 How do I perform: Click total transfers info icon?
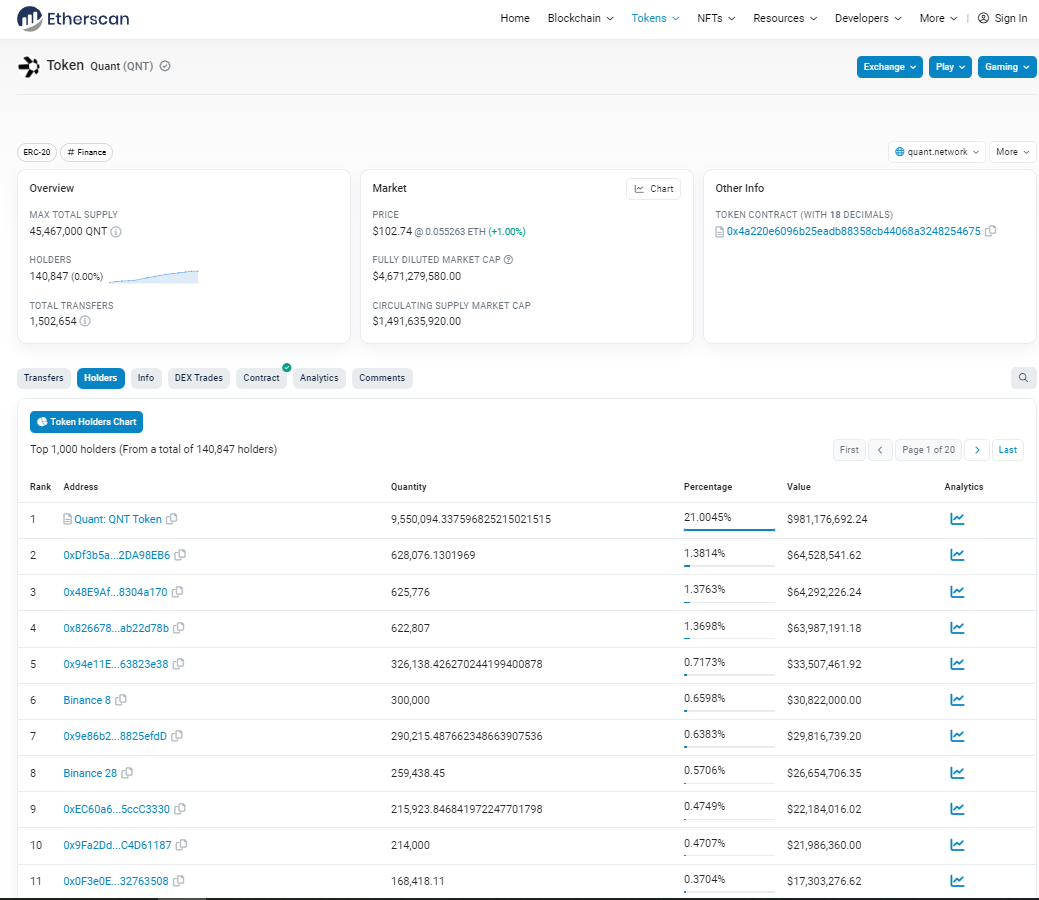[85, 321]
